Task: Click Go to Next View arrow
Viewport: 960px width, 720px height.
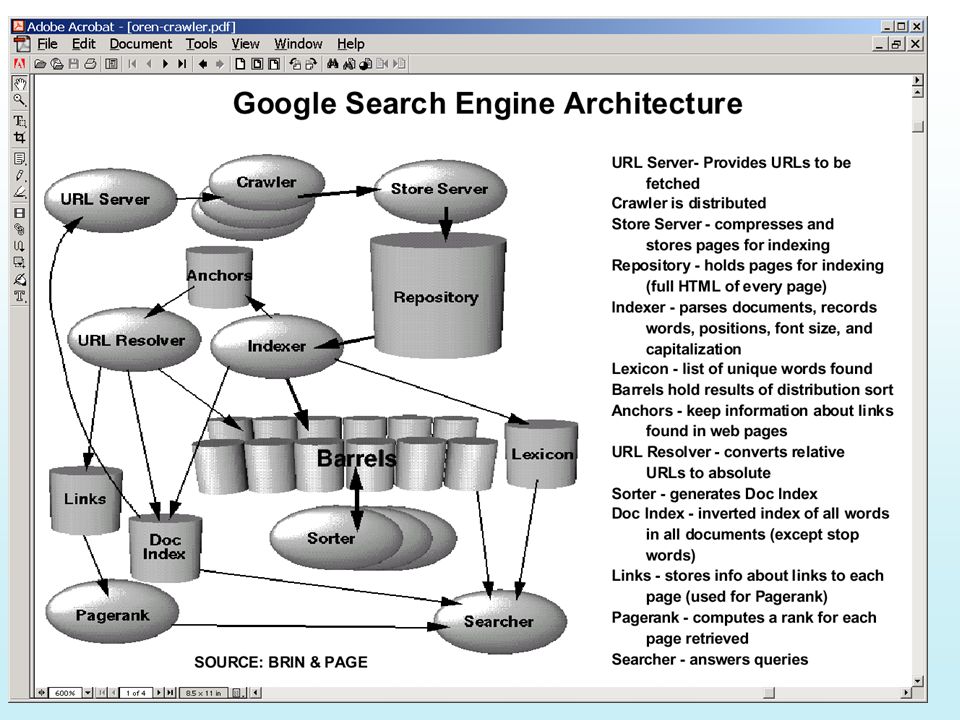Action: [x=219, y=64]
